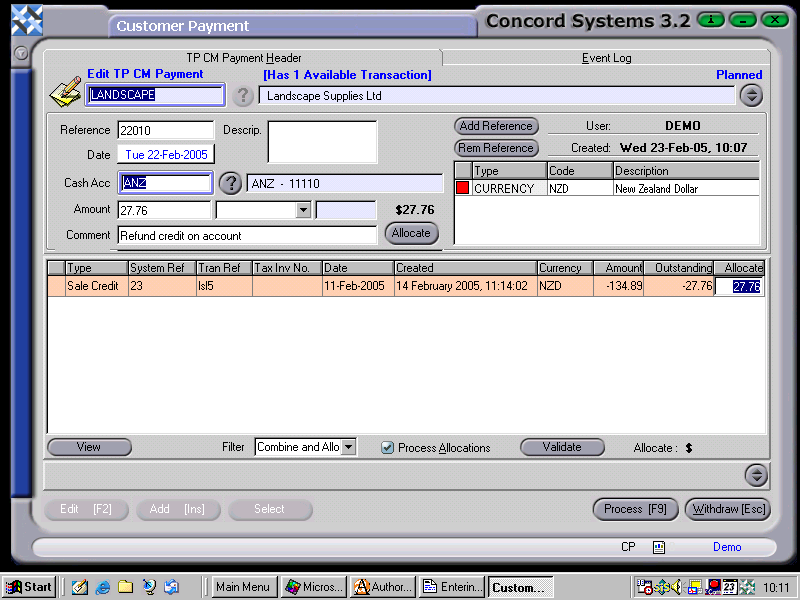Screen dimensions: 800x600
Task: Open the dropdown beside Landscape Supplies Ltd
Action: click(751, 95)
